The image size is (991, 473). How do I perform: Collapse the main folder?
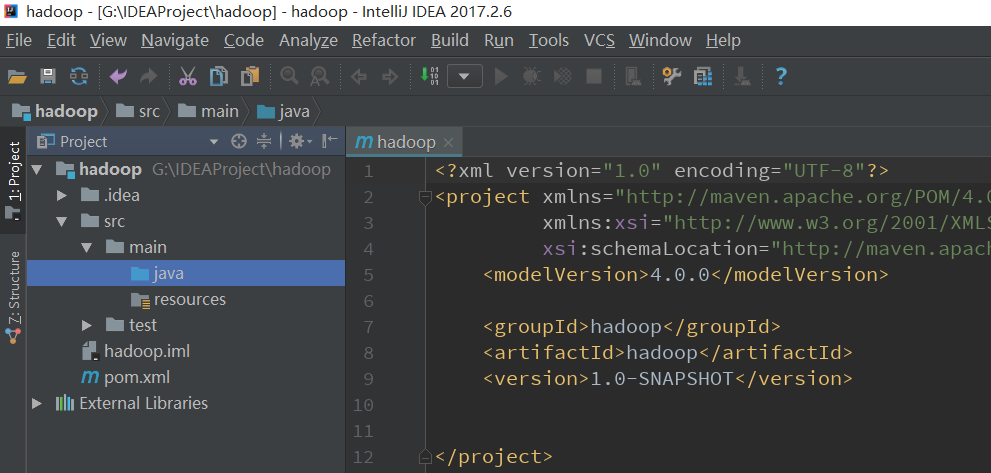[87, 247]
